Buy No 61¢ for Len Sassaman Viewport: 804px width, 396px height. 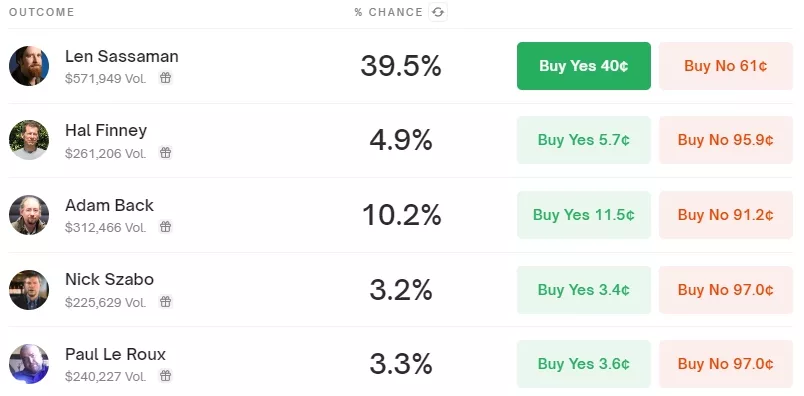coord(726,66)
